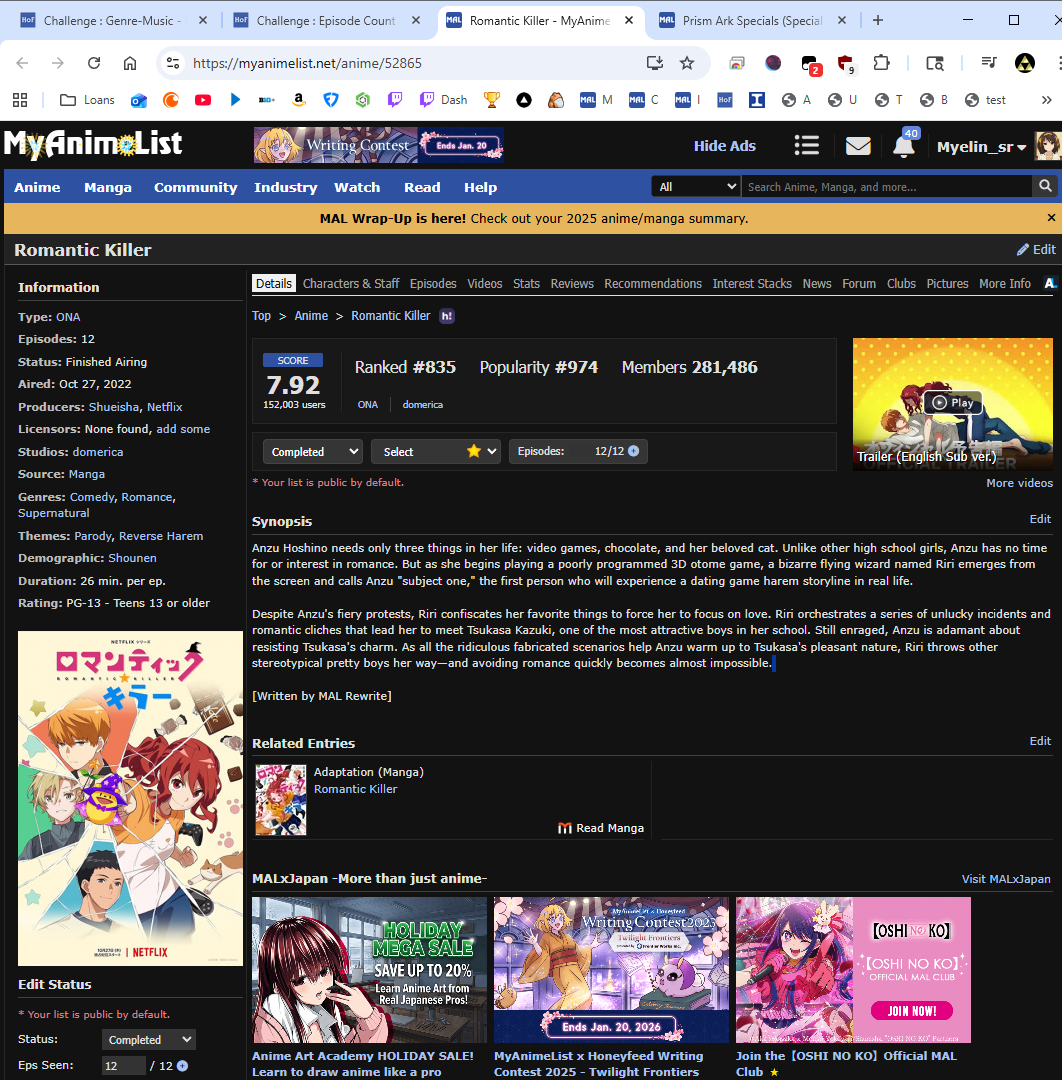Open the Manga navigation menu
Viewport: 1062px width, 1080px height.
tap(107, 187)
